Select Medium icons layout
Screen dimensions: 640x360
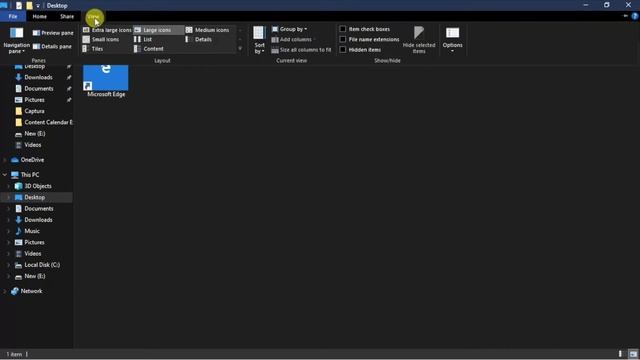point(208,30)
